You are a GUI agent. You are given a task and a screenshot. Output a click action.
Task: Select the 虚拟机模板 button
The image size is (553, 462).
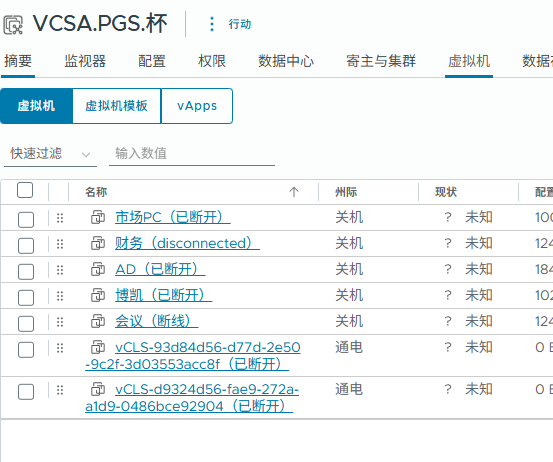click(116, 106)
